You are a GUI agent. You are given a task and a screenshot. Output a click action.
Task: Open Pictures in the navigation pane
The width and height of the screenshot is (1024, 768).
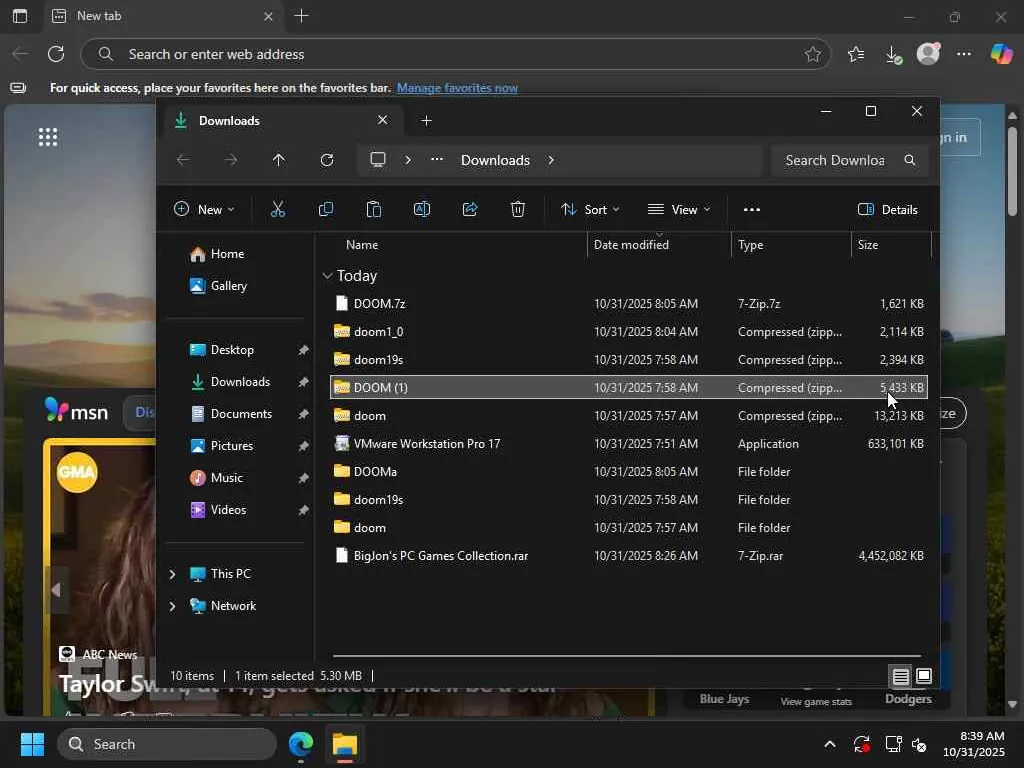coord(231,446)
